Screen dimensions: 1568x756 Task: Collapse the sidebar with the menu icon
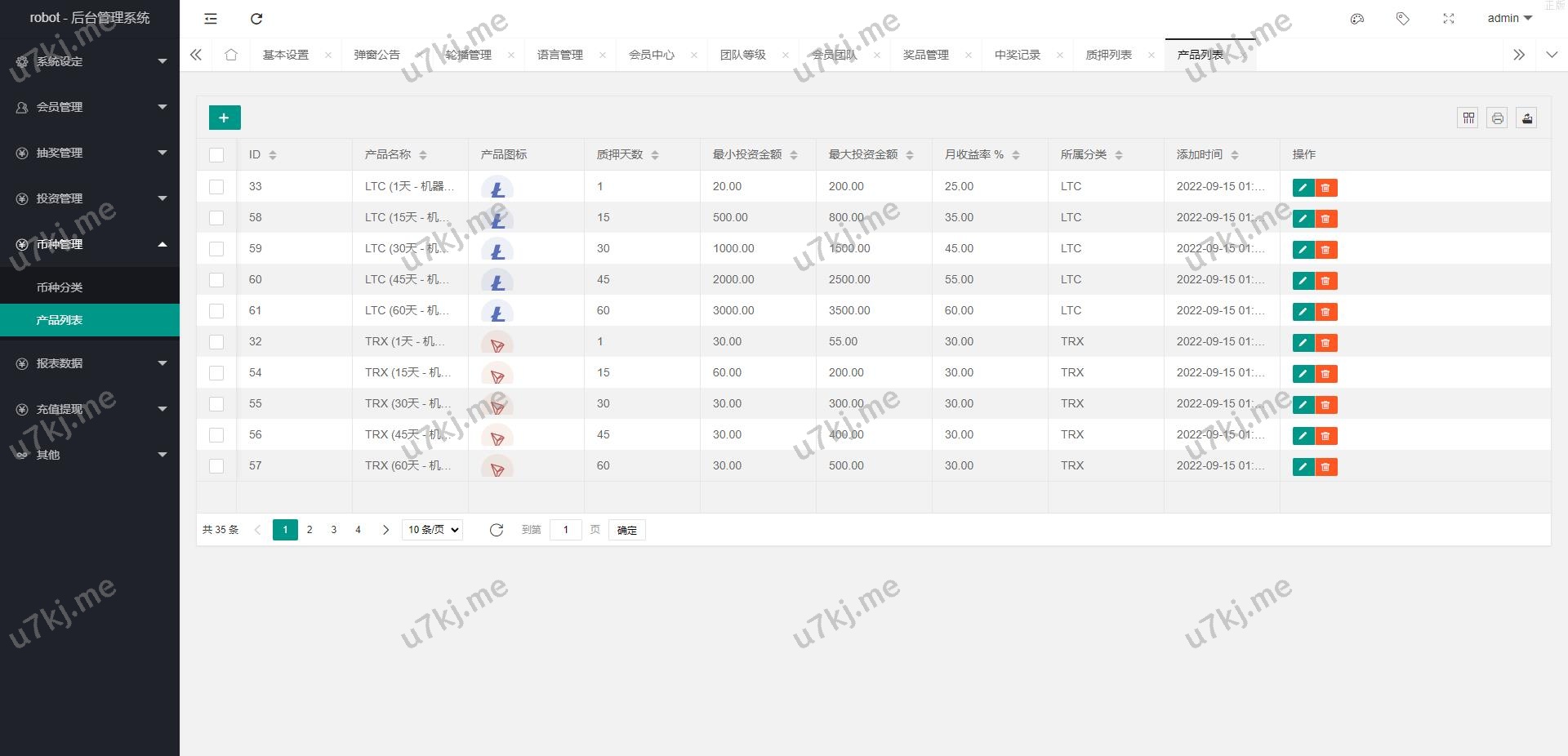211,19
